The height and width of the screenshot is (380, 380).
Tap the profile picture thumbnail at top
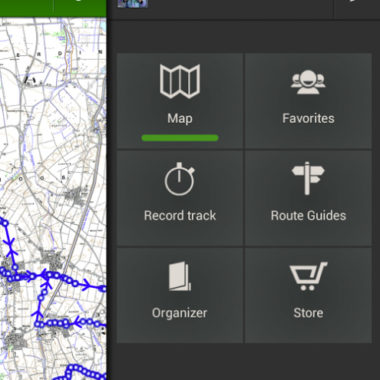pos(133,4)
